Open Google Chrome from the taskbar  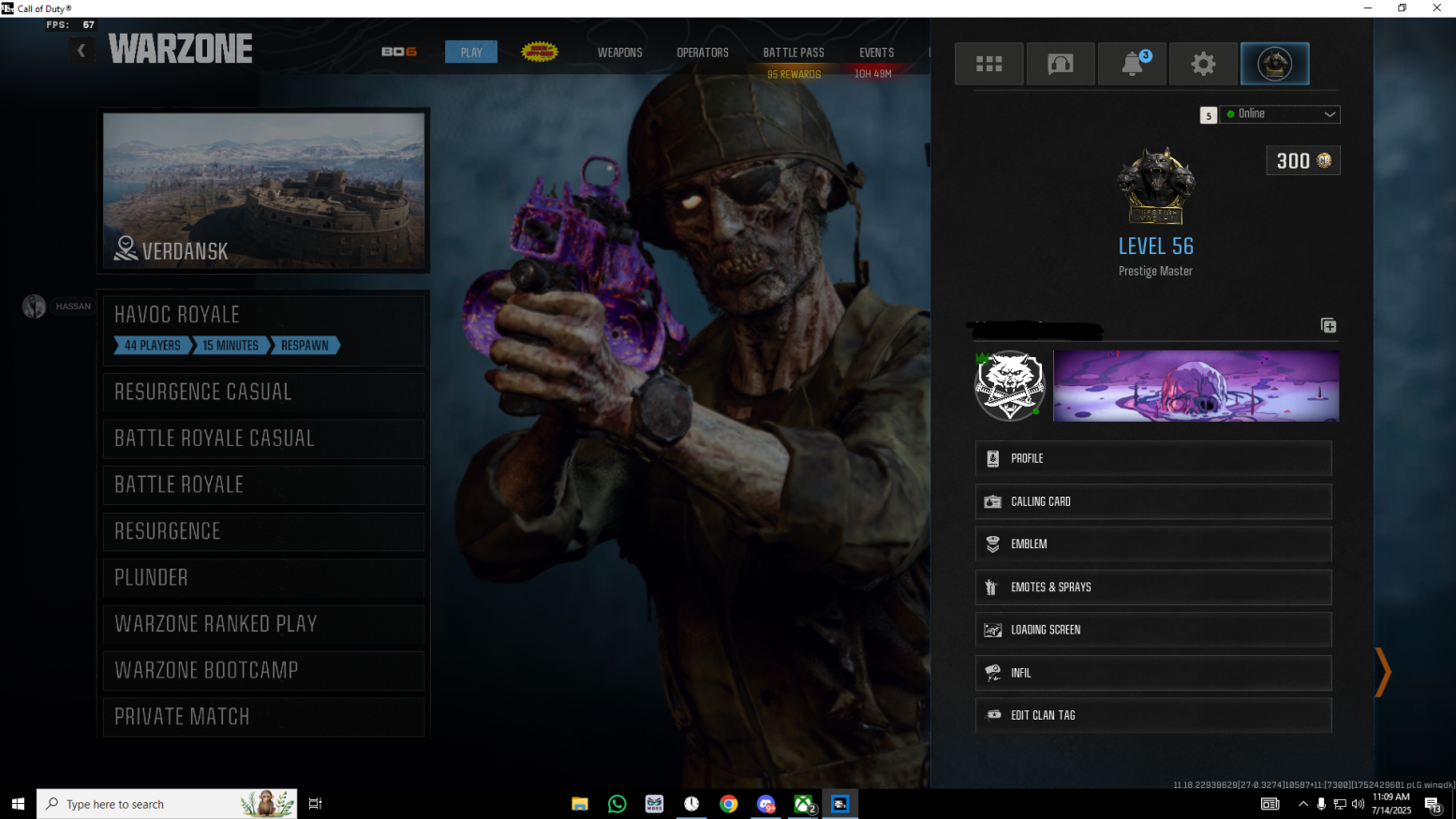pyautogui.click(x=728, y=804)
